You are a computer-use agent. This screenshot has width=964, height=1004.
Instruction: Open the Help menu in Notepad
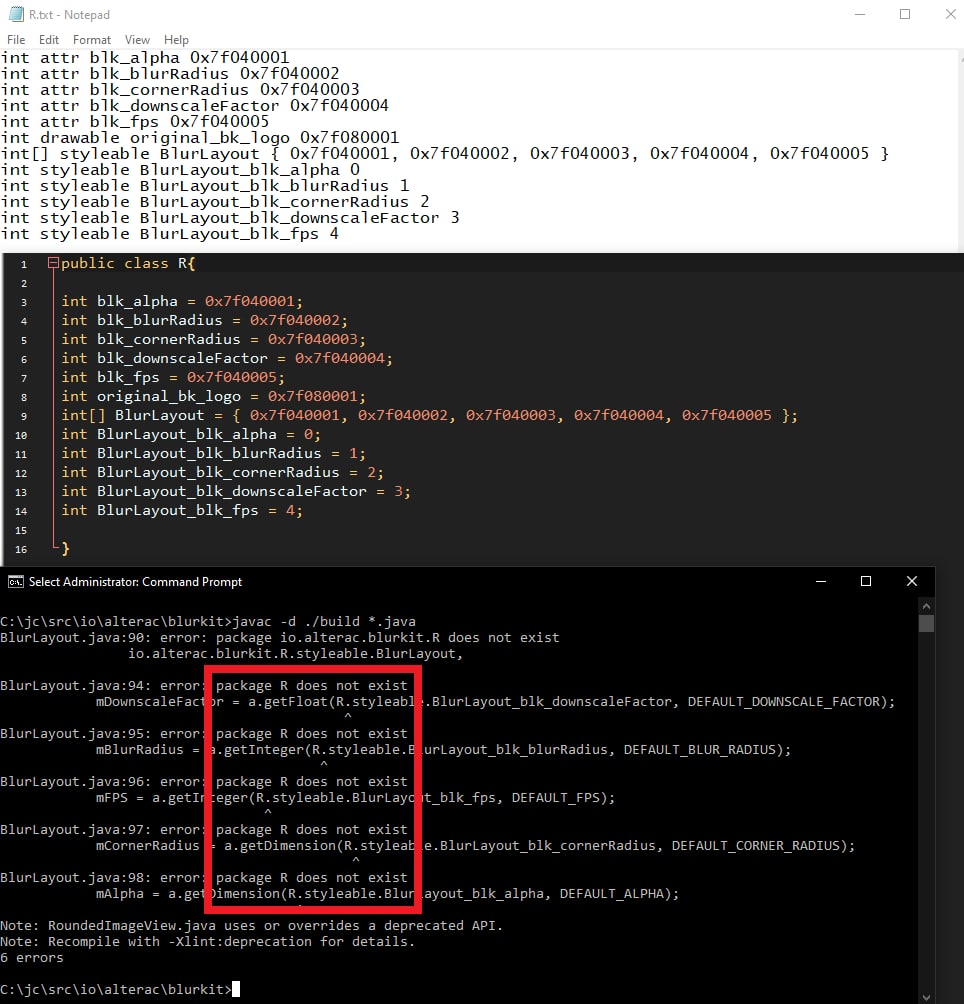click(x=176, y=40)
